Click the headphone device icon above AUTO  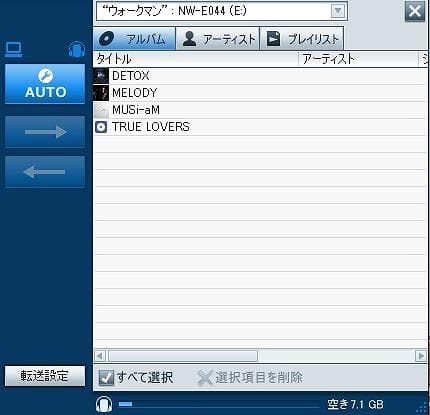pyautogui.click(x=77, y=50)
